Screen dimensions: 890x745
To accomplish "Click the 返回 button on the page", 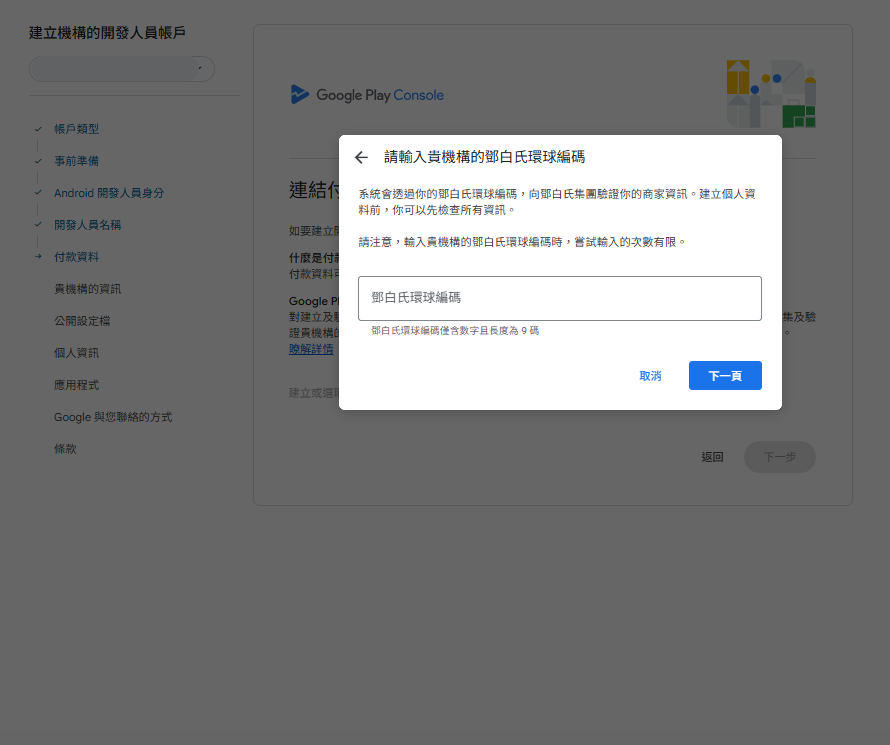I will [712, 457].
